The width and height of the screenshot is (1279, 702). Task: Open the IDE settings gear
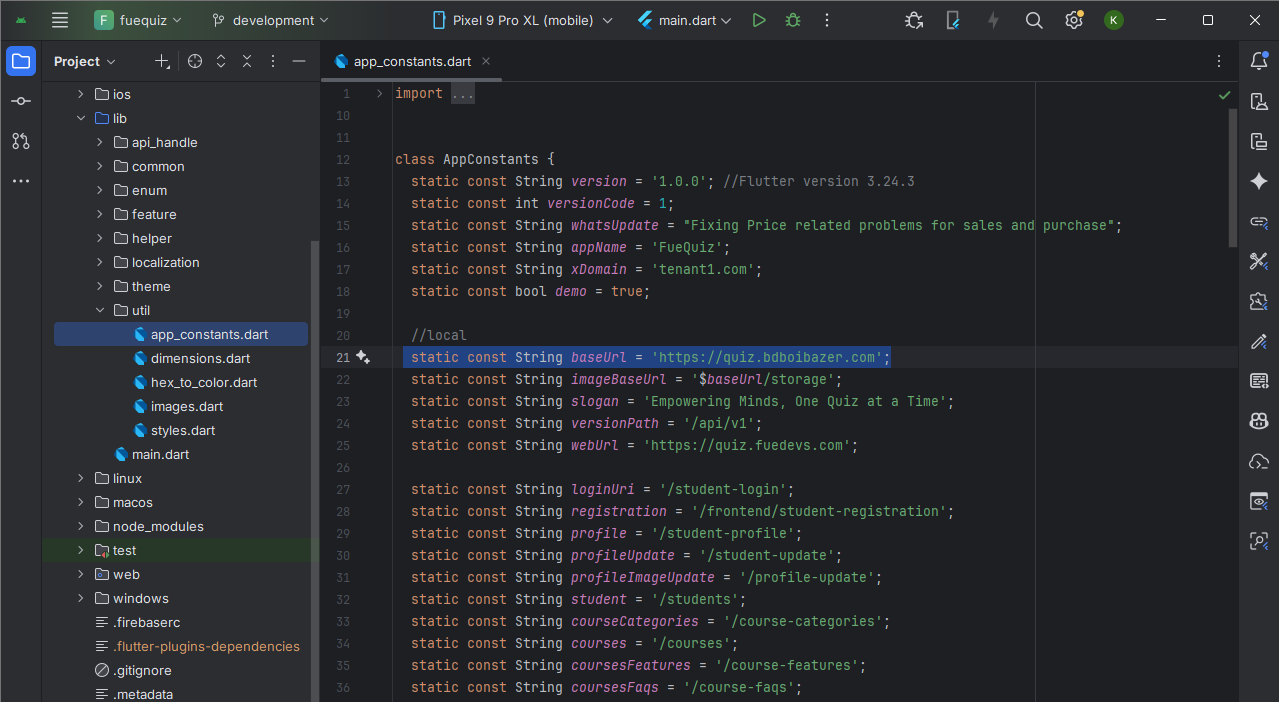tap(1074, 20)
